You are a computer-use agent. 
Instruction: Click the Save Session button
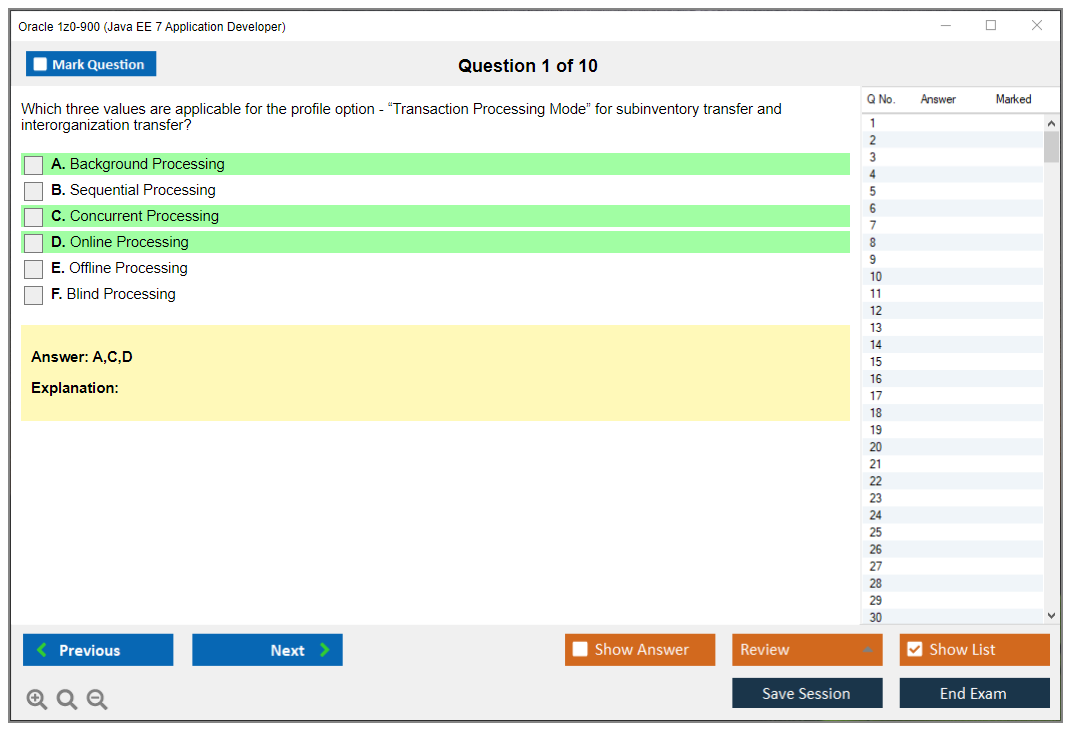pos(807,693)
